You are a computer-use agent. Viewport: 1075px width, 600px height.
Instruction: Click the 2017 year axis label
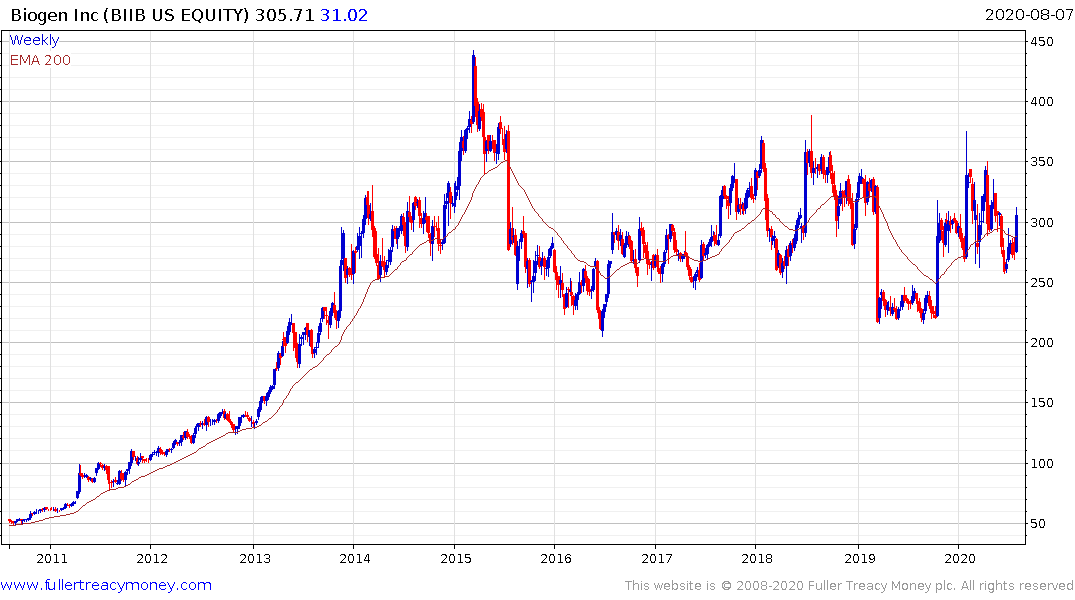(x=657, y=558)
